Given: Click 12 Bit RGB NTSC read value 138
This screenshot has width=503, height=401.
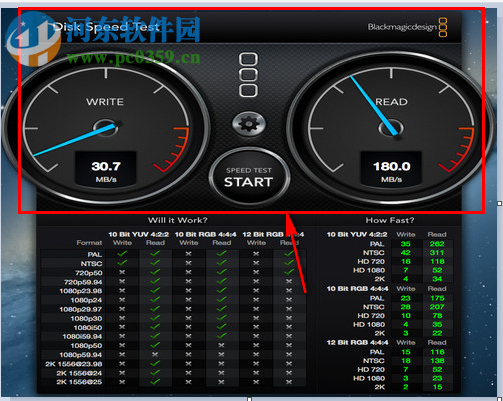Looking at the screenshot, I should coord(437,361).
